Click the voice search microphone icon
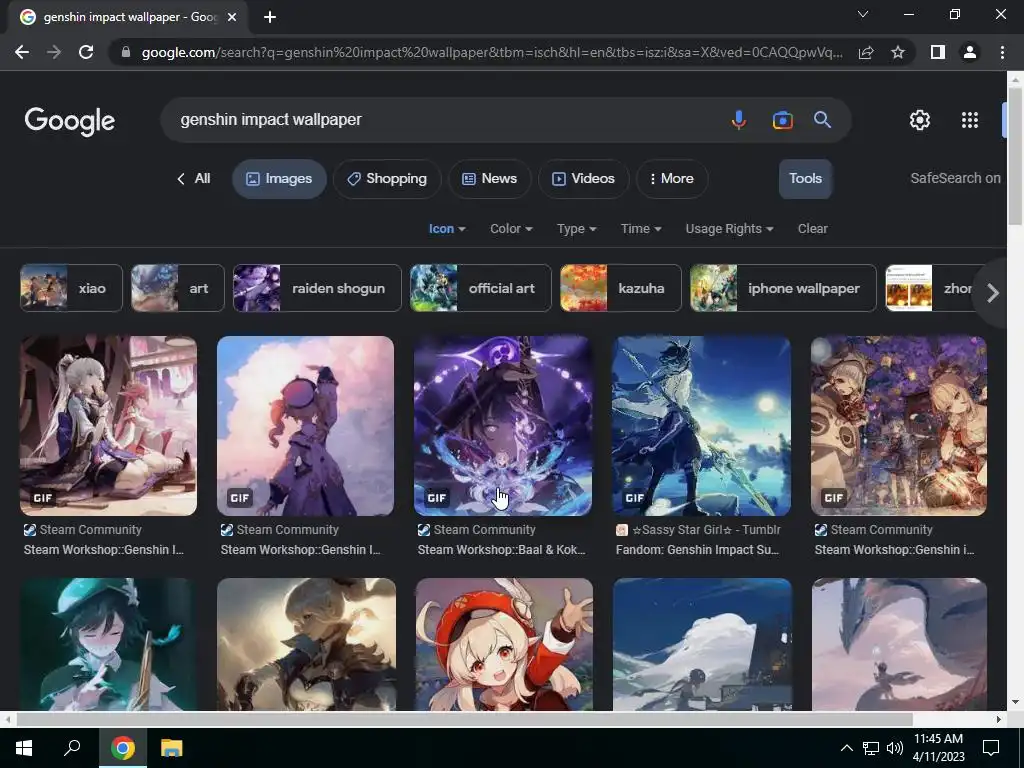This screenshot has width=1024, height=768. pos(739,120)
